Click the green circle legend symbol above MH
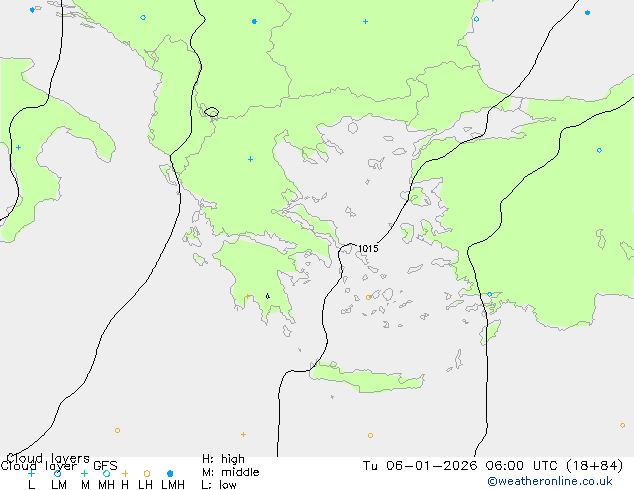 click(106, 473)
